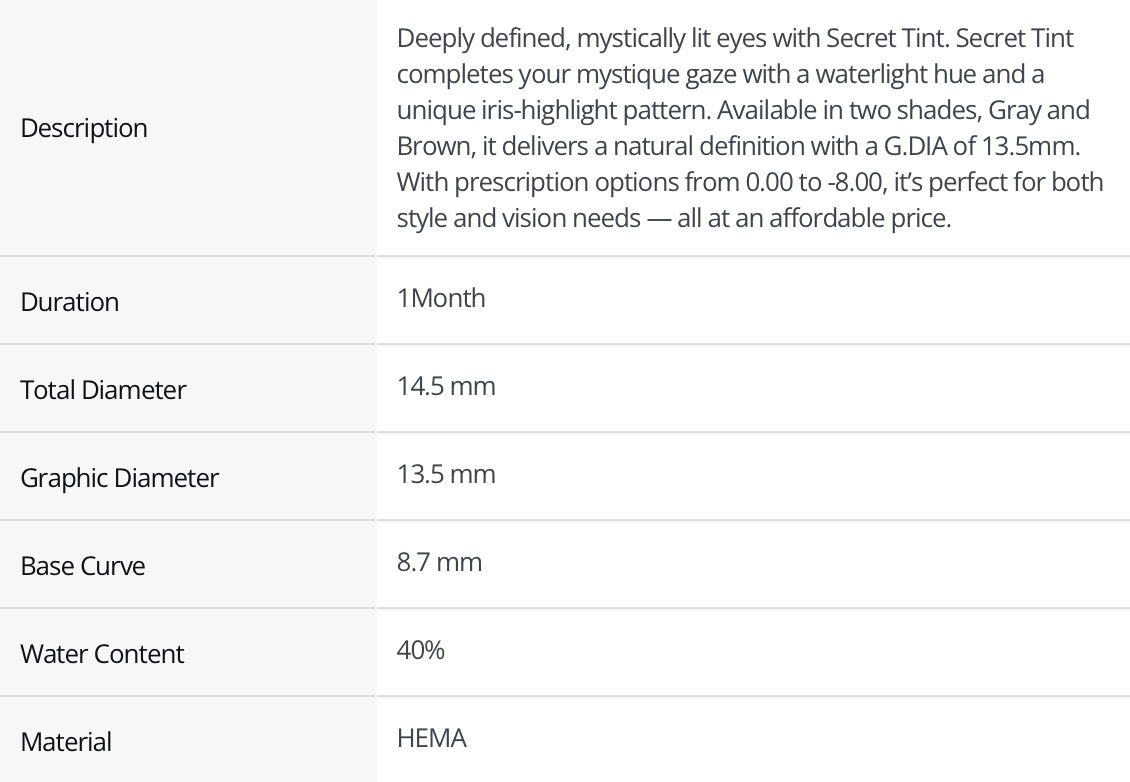Image resolution: width=1130 pixels, height=782 pixels.
Task: Click the Duration row label
Action: 70,302
